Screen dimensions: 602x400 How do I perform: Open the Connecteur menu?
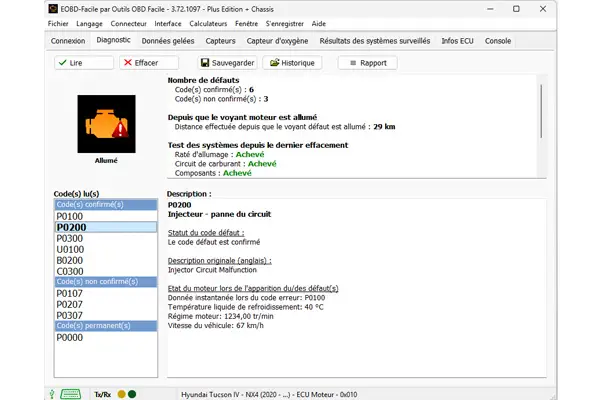coord(129,24)
